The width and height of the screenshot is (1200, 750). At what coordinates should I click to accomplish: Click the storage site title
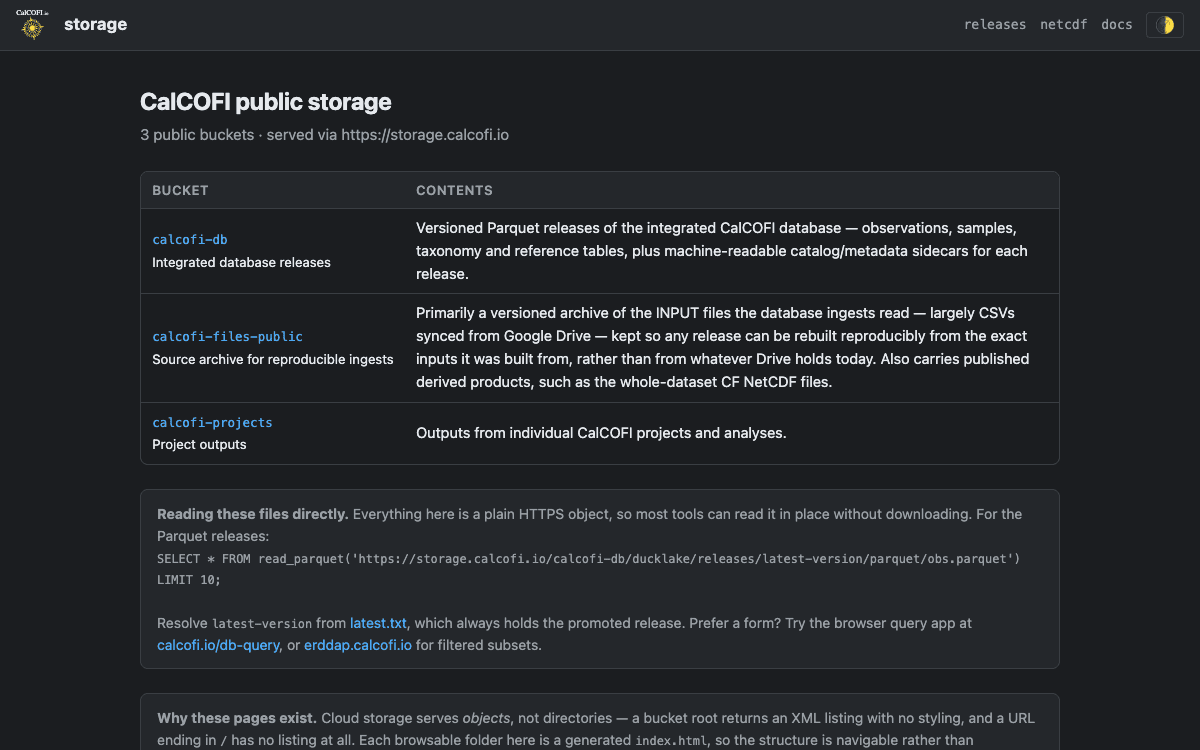click(x=95, y=25)
